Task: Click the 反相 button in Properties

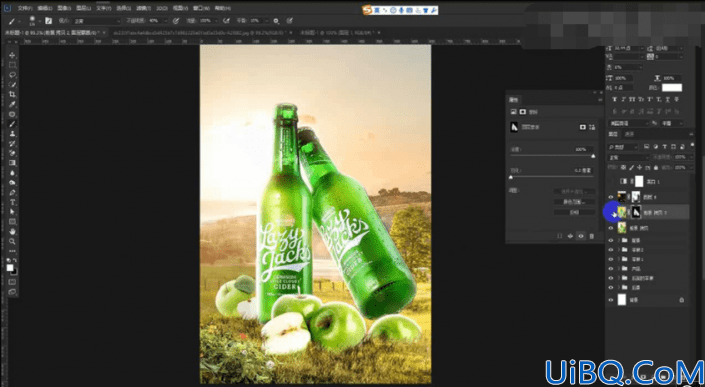Action: [x=574, y=212]
